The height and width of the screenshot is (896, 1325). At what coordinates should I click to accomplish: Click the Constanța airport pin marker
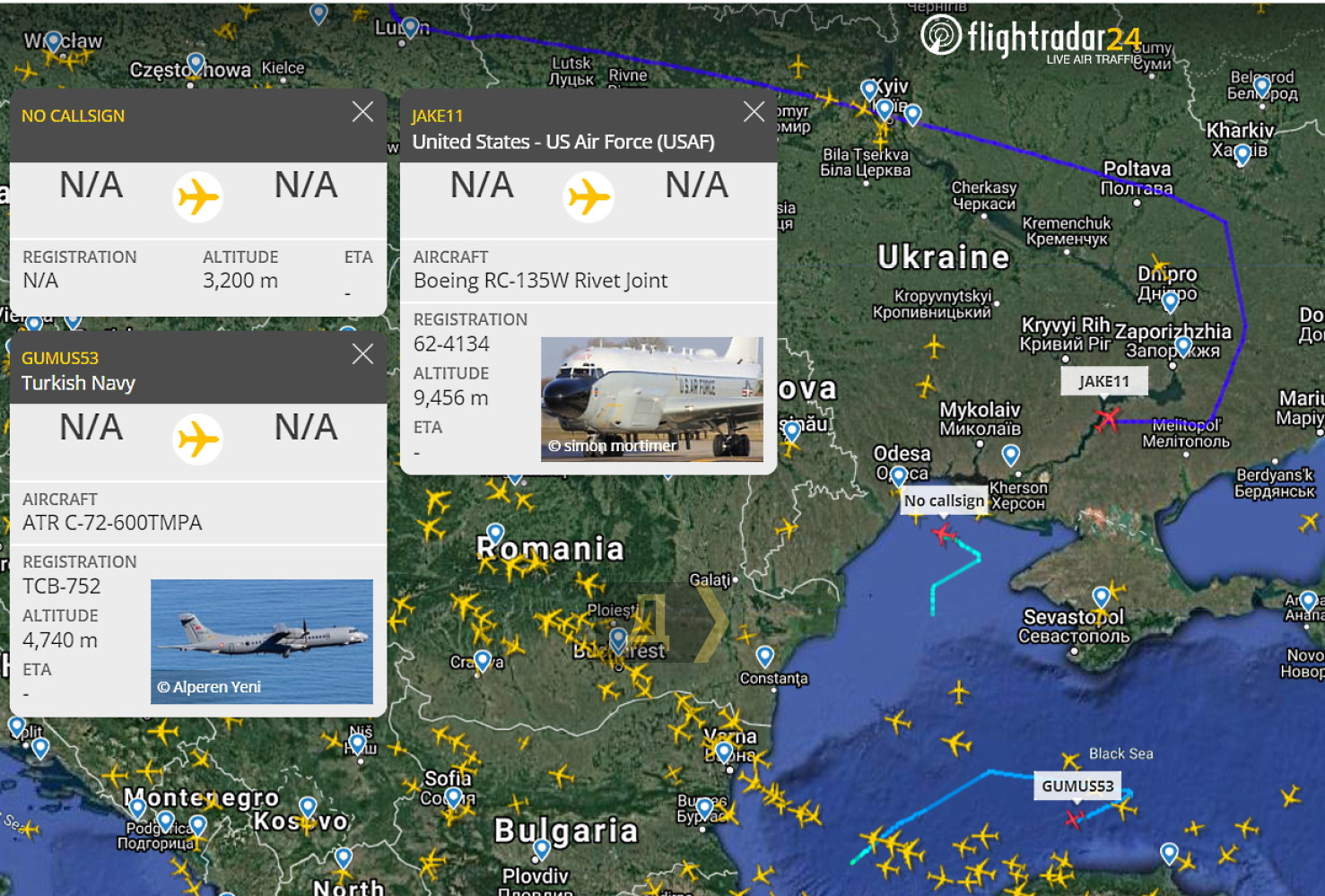pyautogui.click(x=764, y=657)
